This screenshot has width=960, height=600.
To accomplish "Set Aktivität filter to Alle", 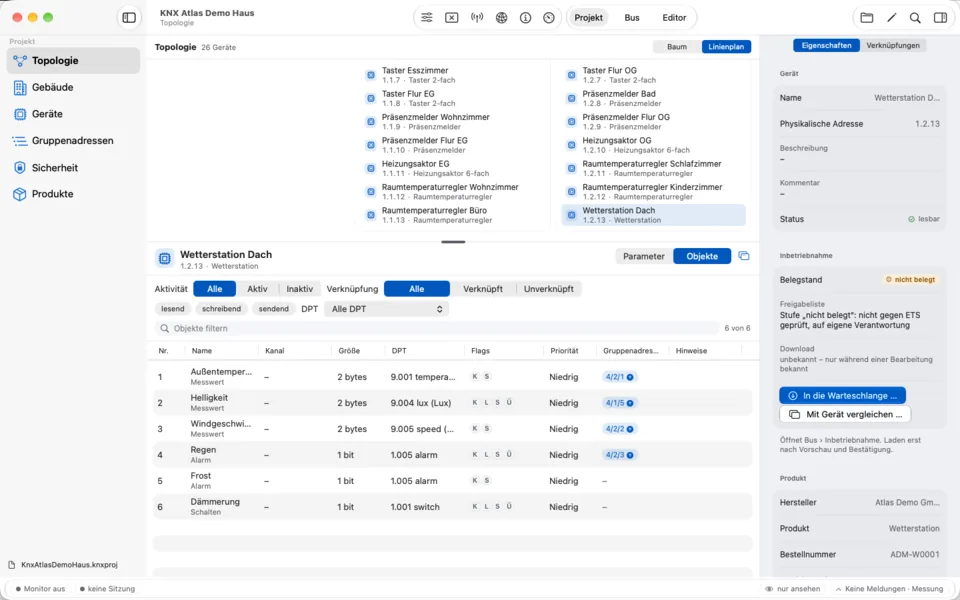I will click(x=214, y=289).
